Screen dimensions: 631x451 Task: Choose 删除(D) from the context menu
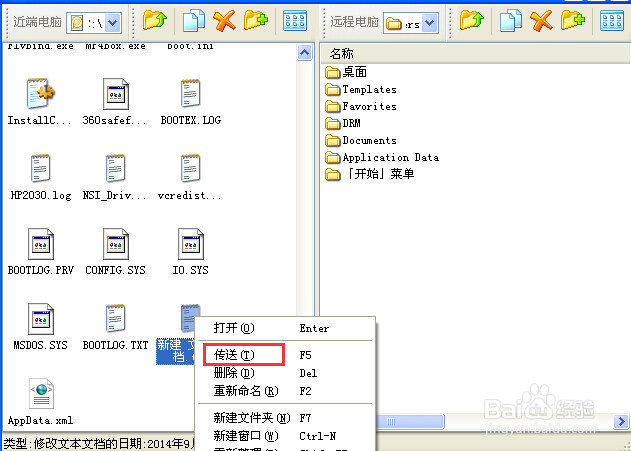click(x=285, y=373)
